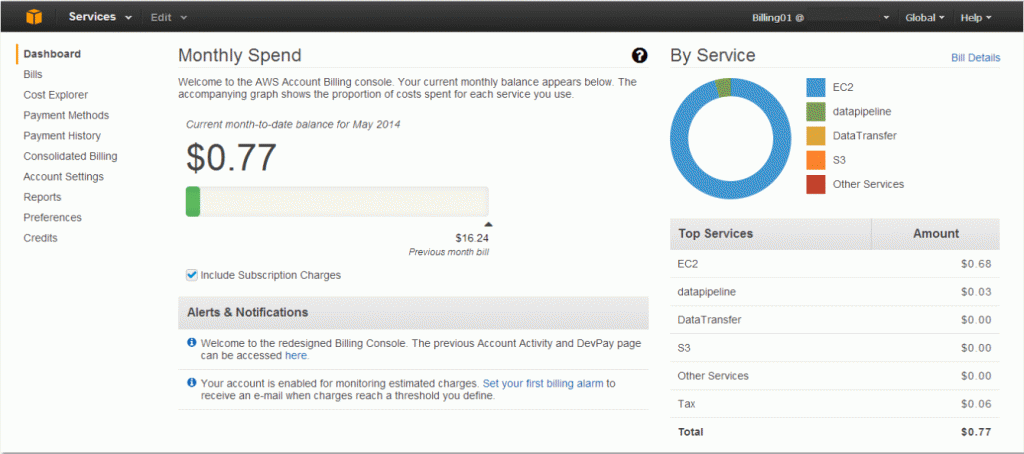Click the previous month bill triangle marker

pos(488,224)
